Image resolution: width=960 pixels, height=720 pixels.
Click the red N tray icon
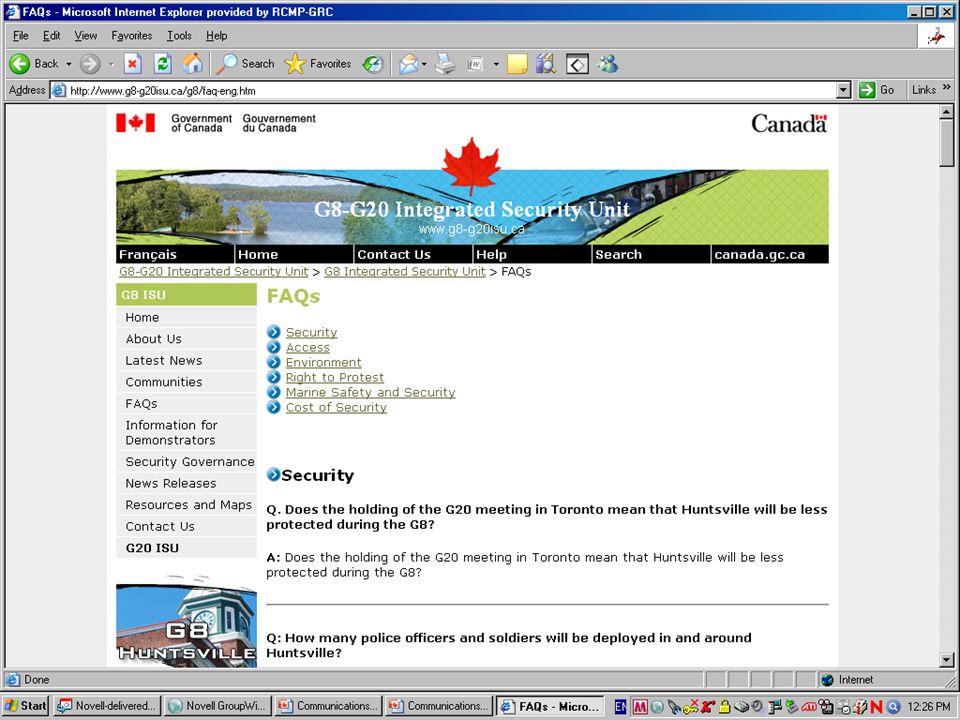(x=876, y=707)
